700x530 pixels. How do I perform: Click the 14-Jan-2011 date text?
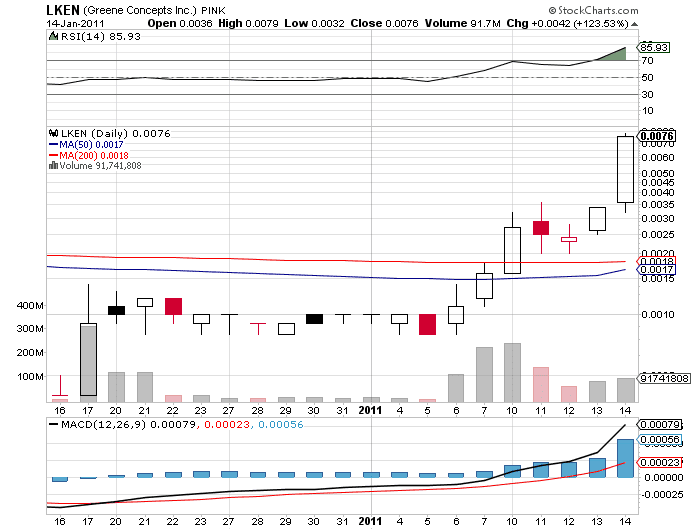click(75, 24)
